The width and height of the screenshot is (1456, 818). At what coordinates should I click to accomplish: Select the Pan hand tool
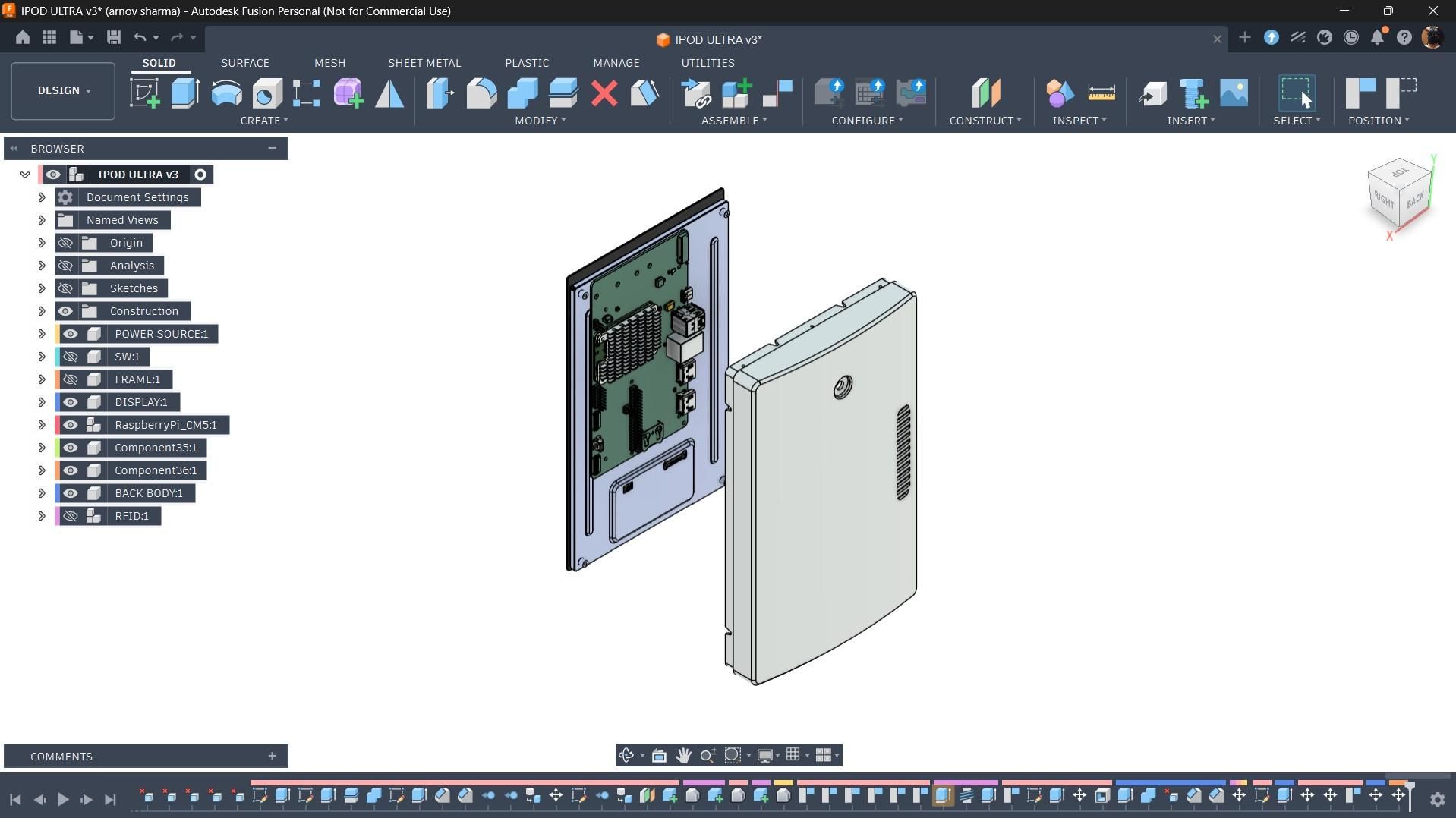point(683,755)
